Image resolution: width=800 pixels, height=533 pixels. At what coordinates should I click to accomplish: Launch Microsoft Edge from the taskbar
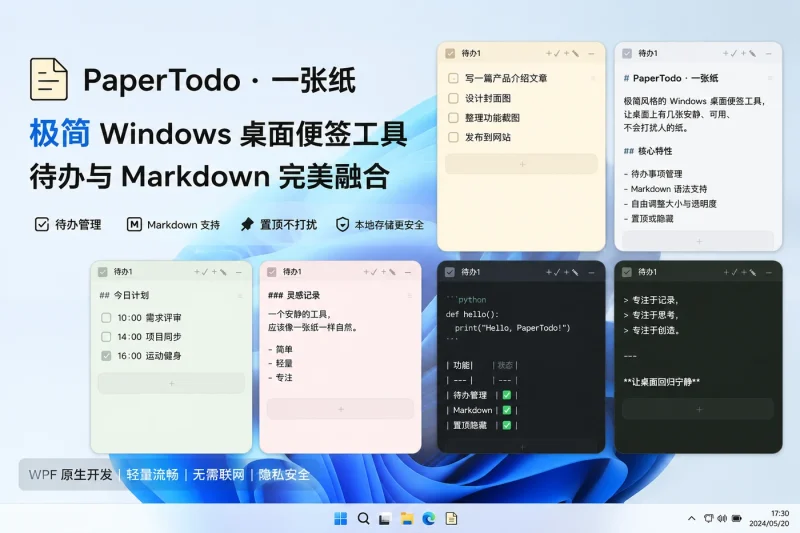pos(429,519)
